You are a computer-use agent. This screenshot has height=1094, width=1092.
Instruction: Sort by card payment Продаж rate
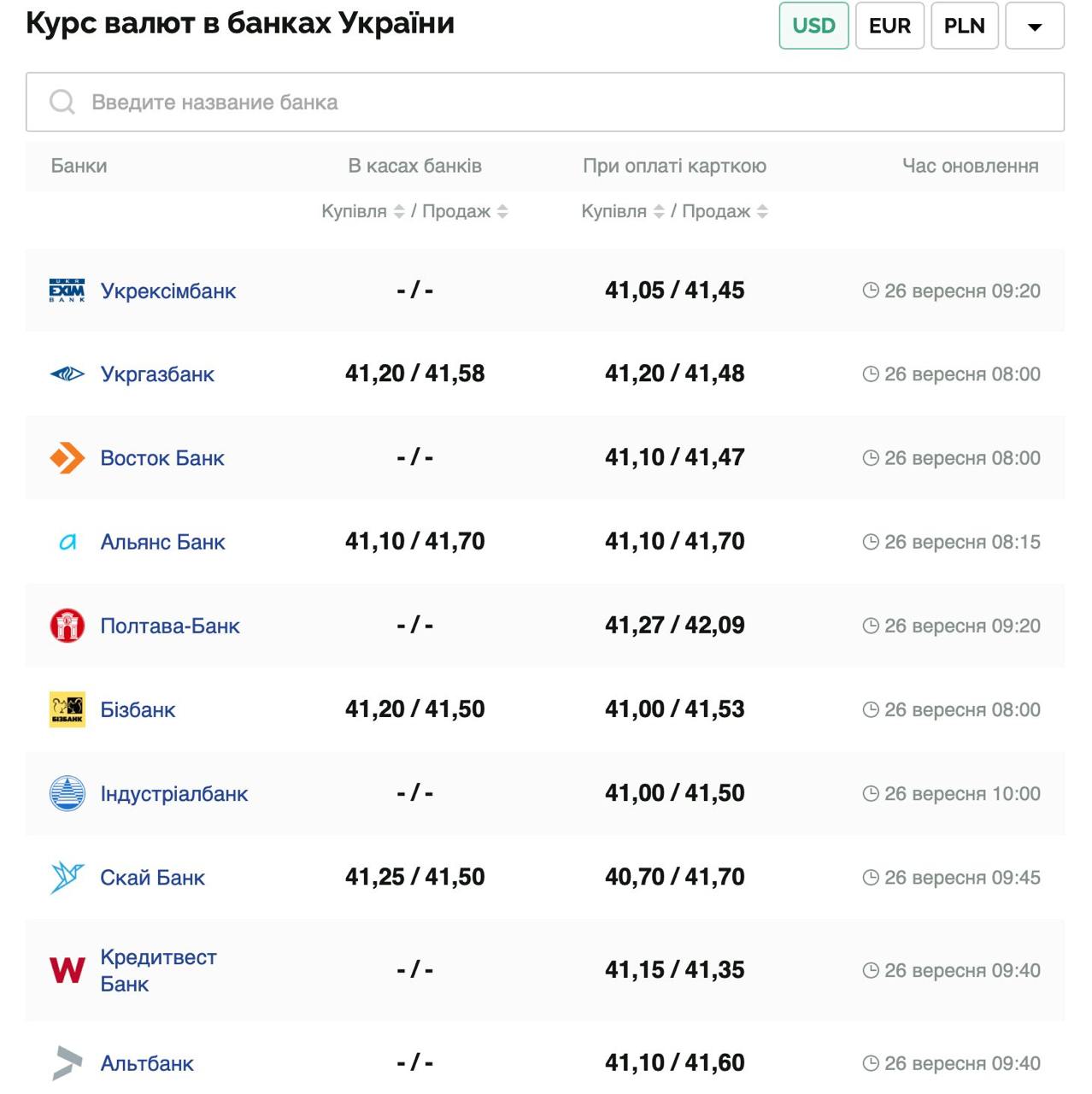pos(762,211)
